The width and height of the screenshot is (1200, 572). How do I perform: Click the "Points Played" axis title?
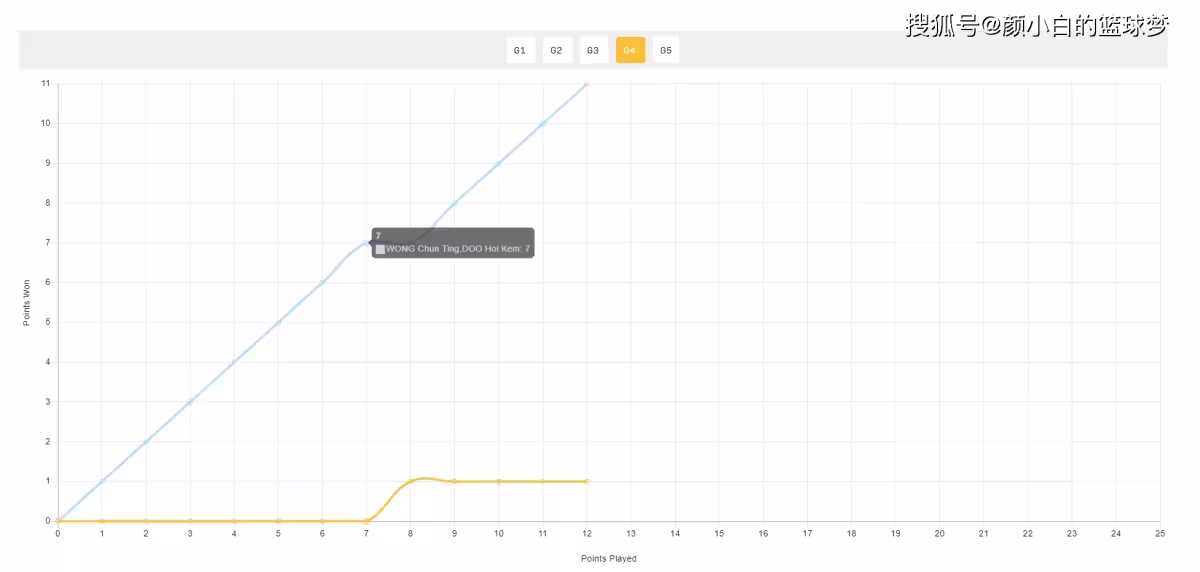(x=608, y=559)
